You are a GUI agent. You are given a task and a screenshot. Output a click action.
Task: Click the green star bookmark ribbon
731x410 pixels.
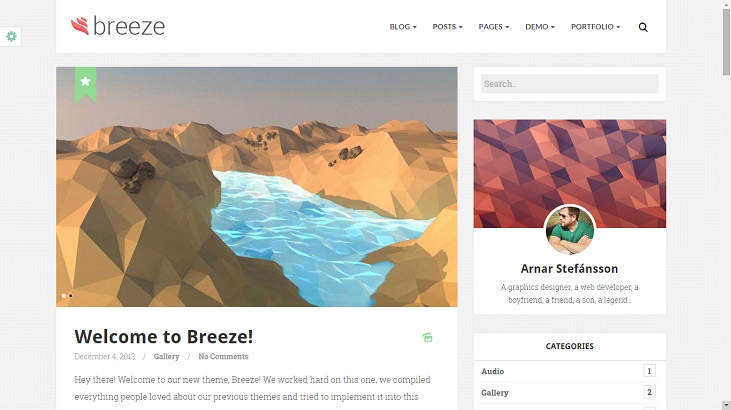[85, 84]
